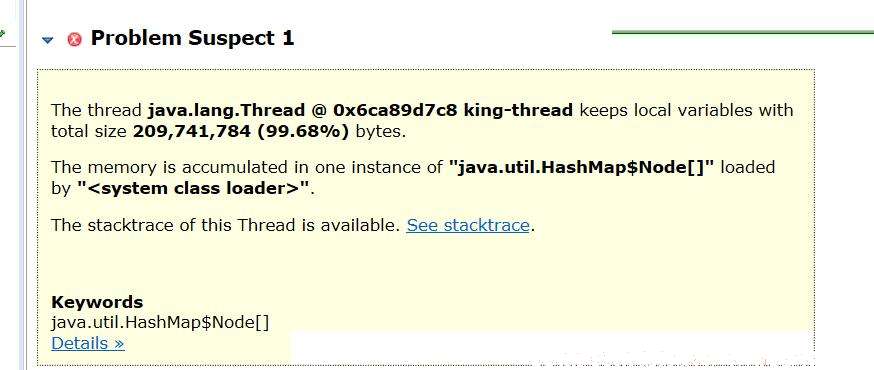The height and width of the screenshot is (370, 874).
Task: Click the Keywords heading
Action: tap(97, 302)
